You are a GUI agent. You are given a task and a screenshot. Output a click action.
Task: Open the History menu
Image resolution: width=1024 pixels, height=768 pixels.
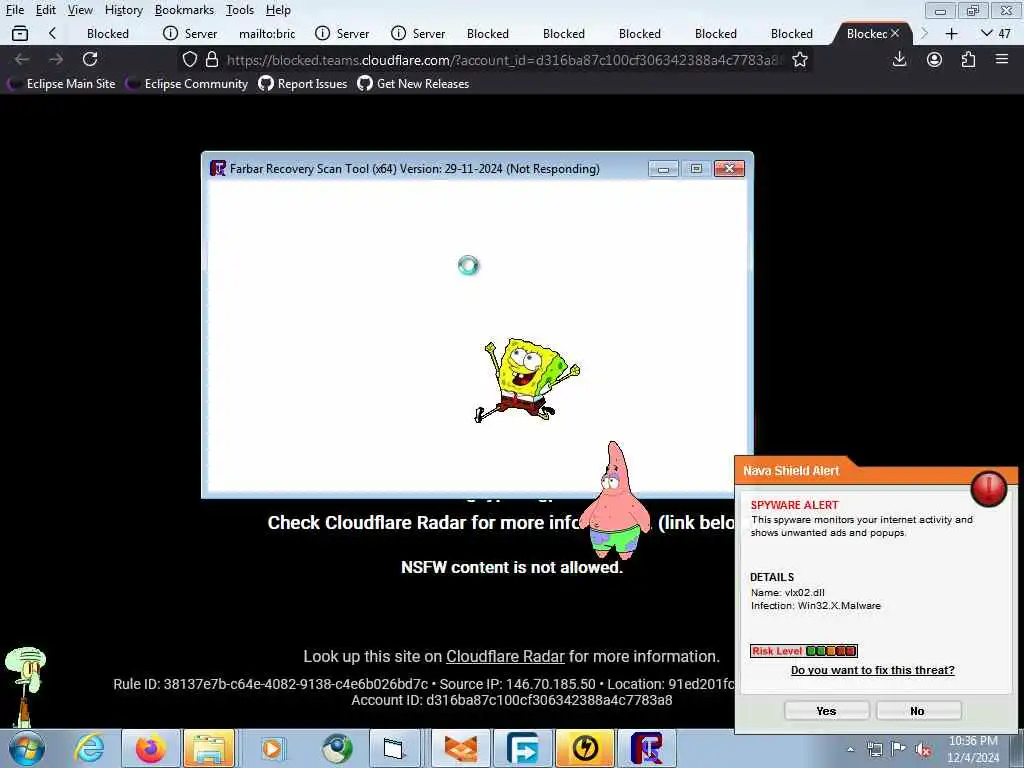tap(123, 10)
